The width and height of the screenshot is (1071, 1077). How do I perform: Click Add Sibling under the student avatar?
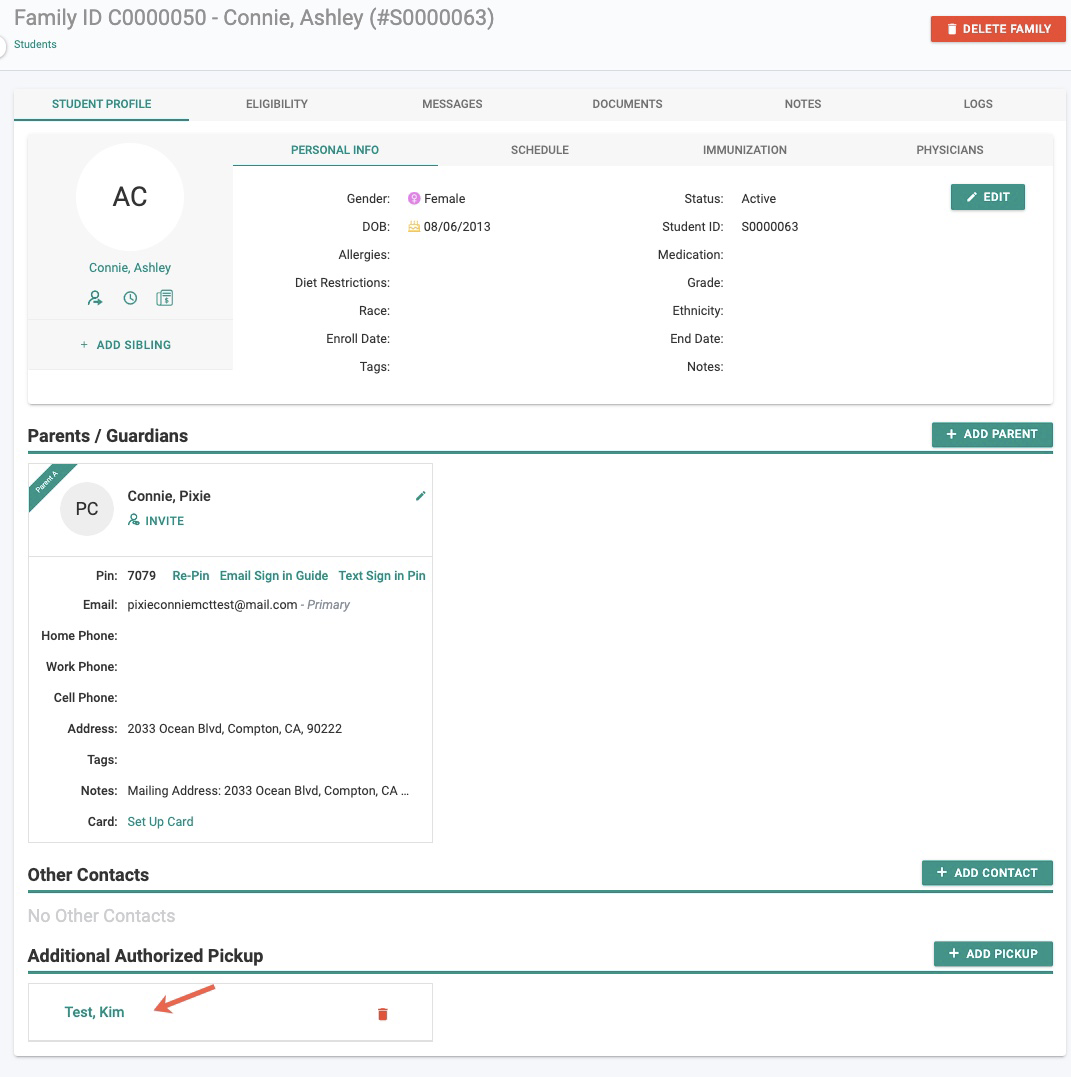click(127, 344)
